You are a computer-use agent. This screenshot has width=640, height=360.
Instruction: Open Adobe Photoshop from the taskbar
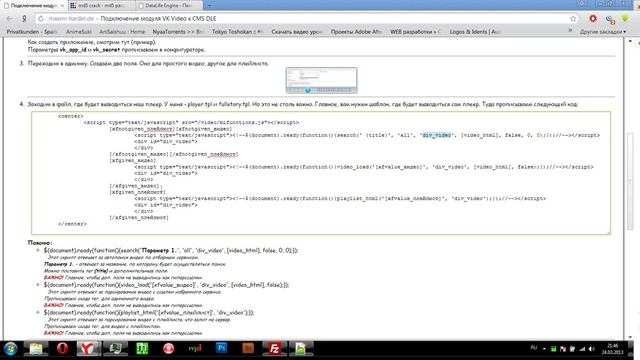(x=222, y=349)
